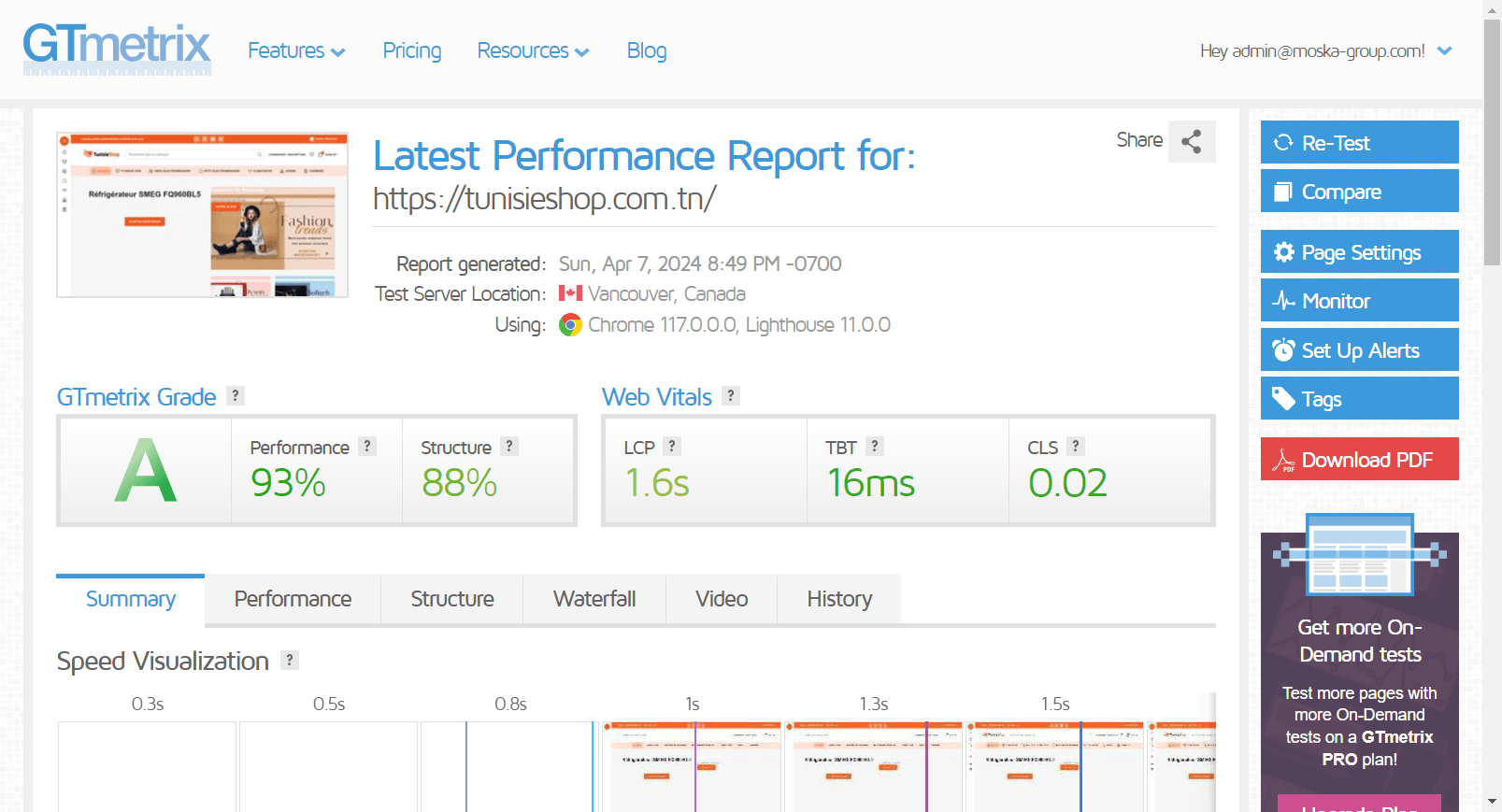Click the Monitor button label
The width and height of the screenshot is (1502, 812).
1336,301
